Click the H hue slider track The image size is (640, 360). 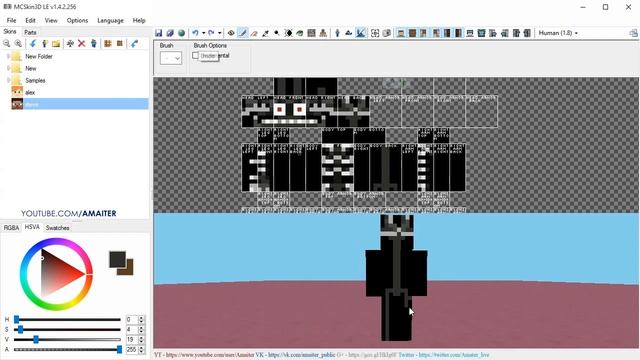pos(67,320)
